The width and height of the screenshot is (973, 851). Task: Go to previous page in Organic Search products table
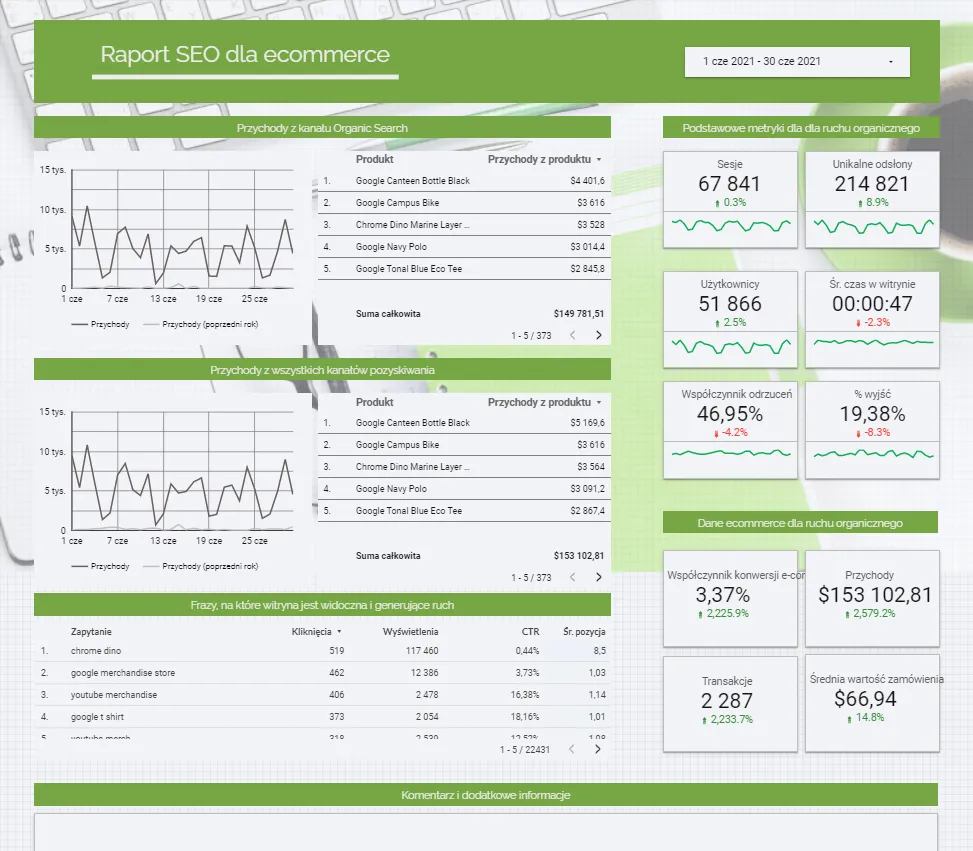click(572, 335)
